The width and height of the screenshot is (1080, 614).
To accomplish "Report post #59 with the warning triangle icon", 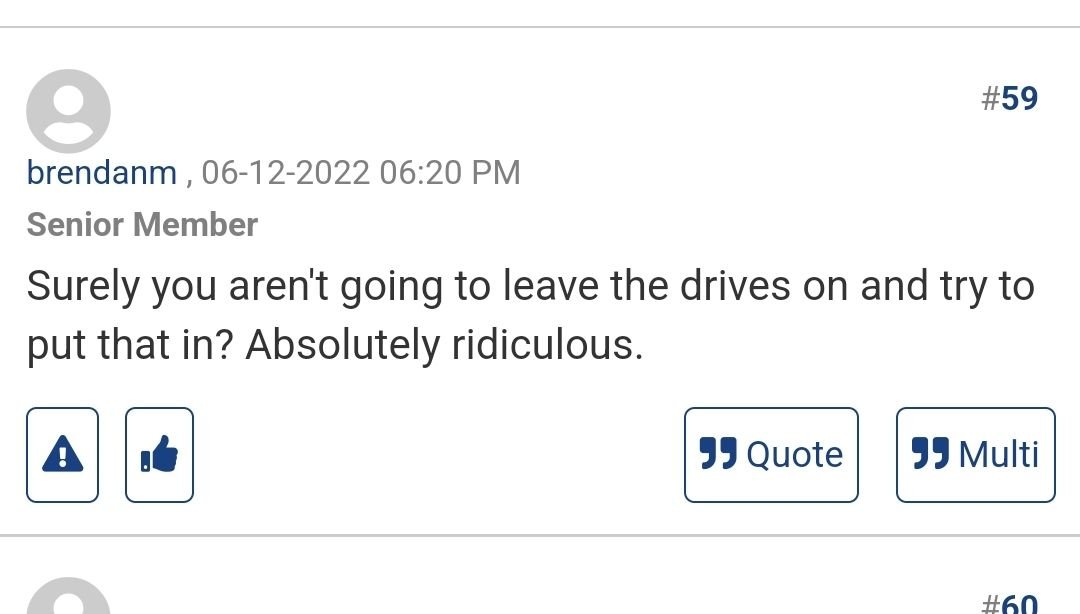I will (x=62, y=455).
